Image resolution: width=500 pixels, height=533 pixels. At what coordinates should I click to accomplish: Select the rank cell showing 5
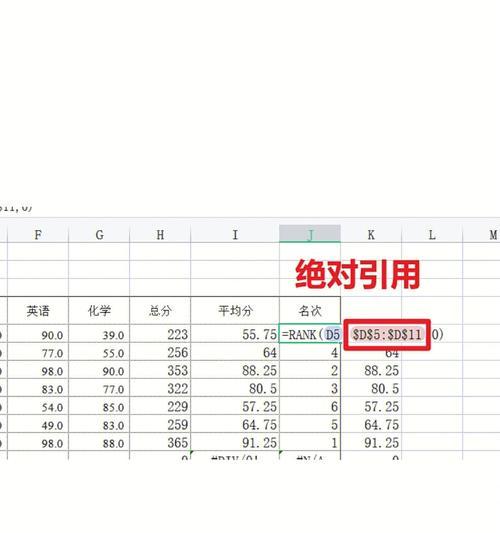coord(310,424)
